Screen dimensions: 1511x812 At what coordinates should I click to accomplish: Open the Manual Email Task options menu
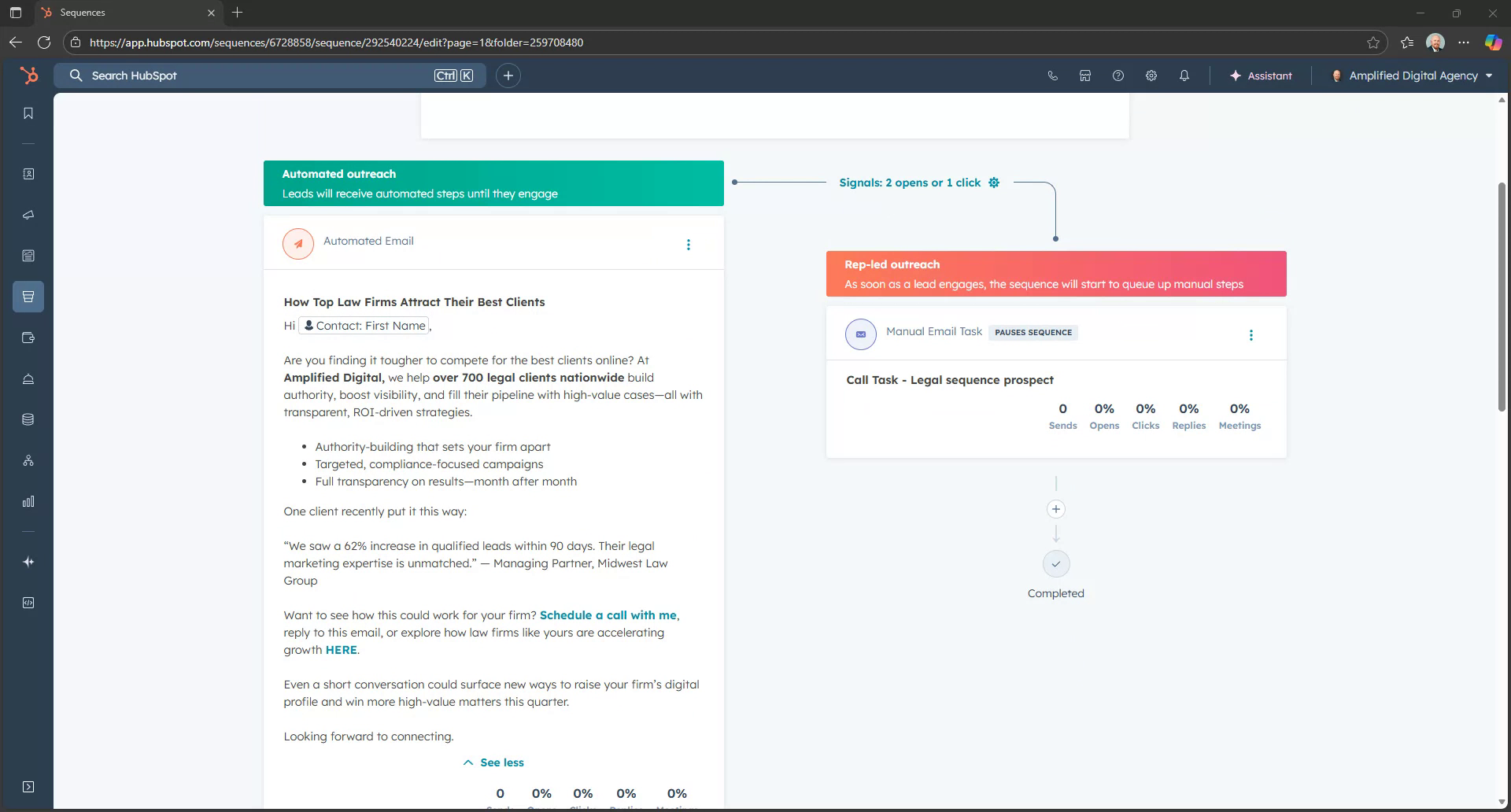[x=1251, y=334]
